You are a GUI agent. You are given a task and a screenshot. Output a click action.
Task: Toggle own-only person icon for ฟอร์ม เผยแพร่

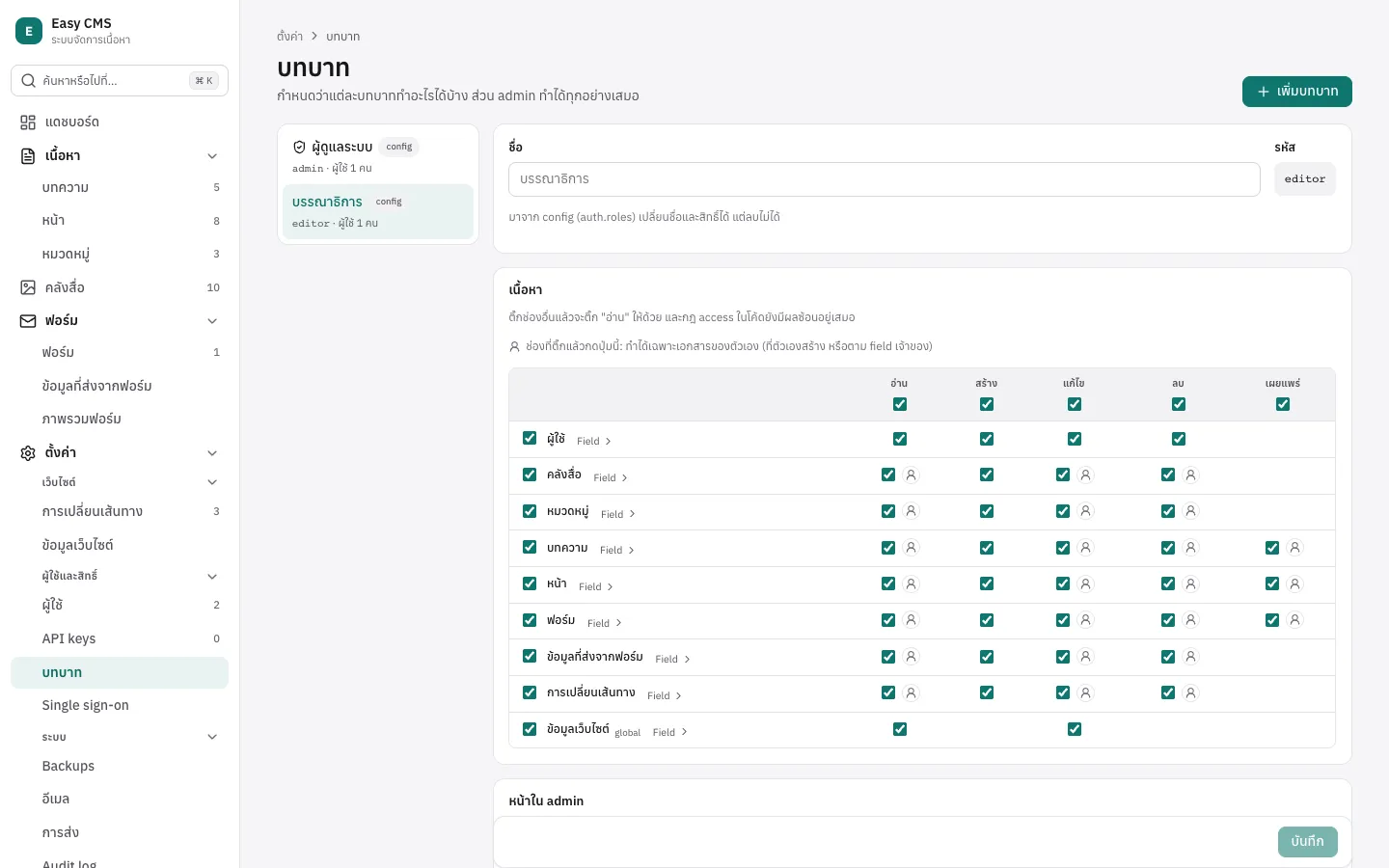coord(1295,620)
